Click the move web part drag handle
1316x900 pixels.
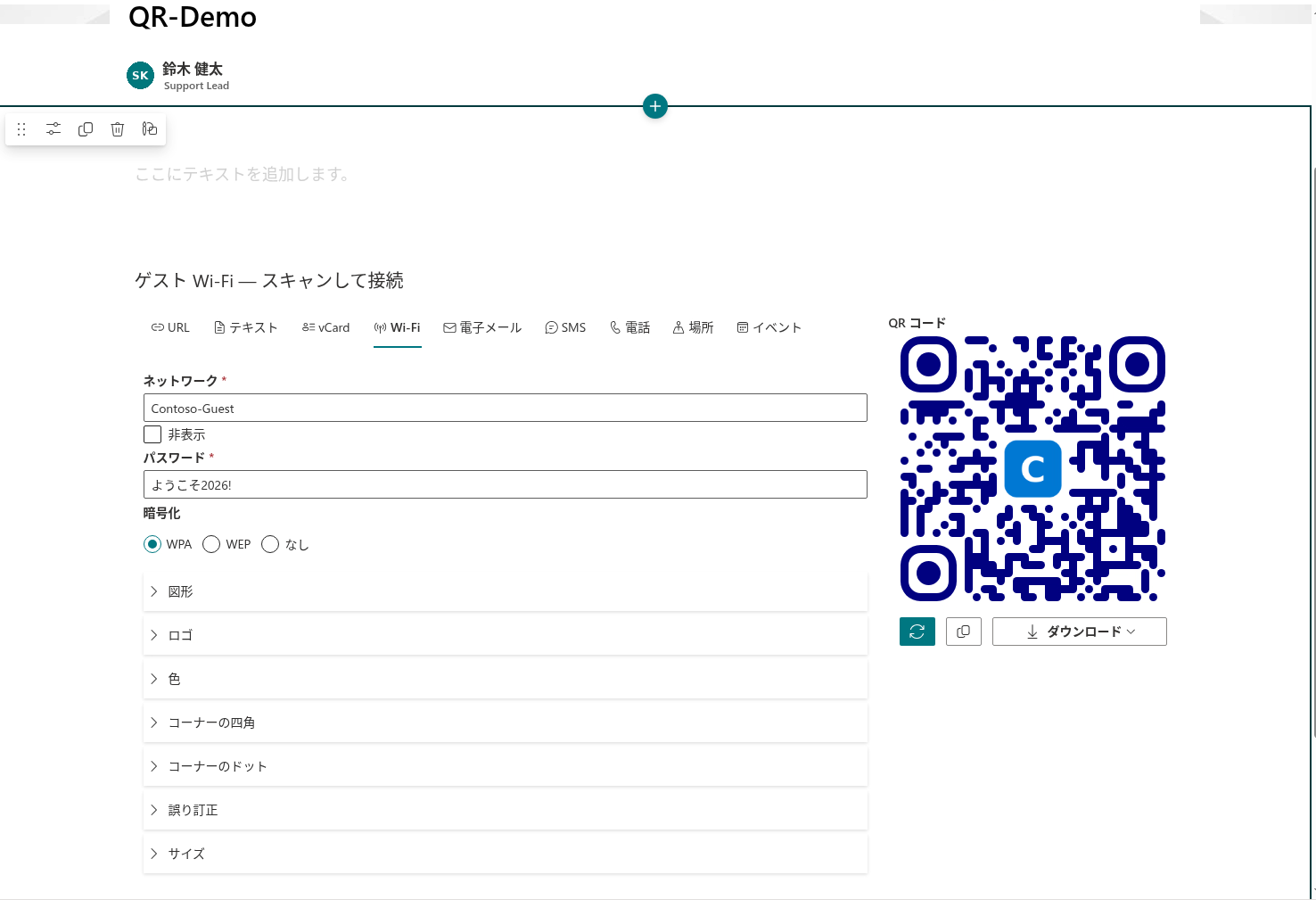[x=21, y=129]
